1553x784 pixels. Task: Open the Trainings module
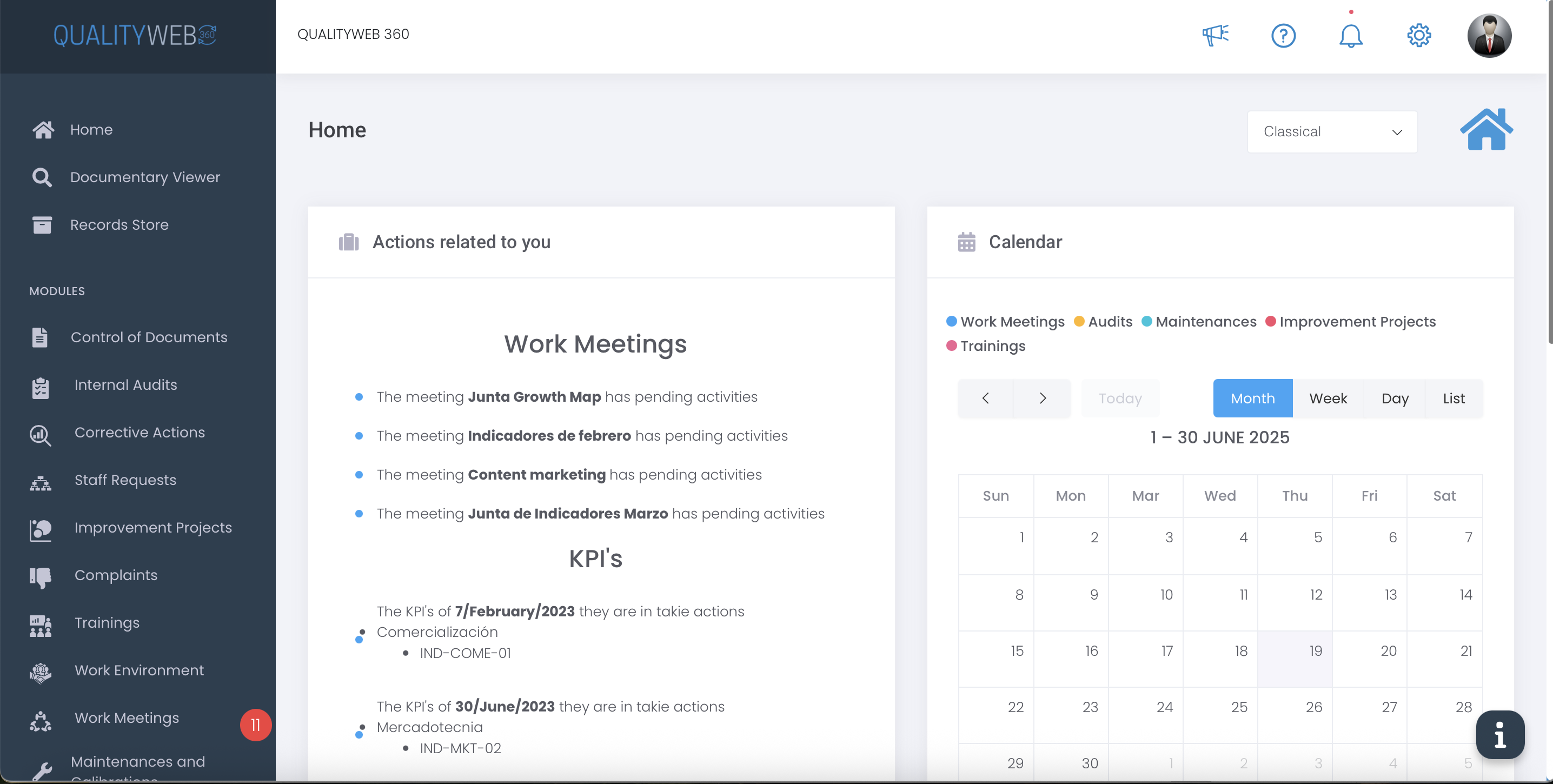coord(107,622)
